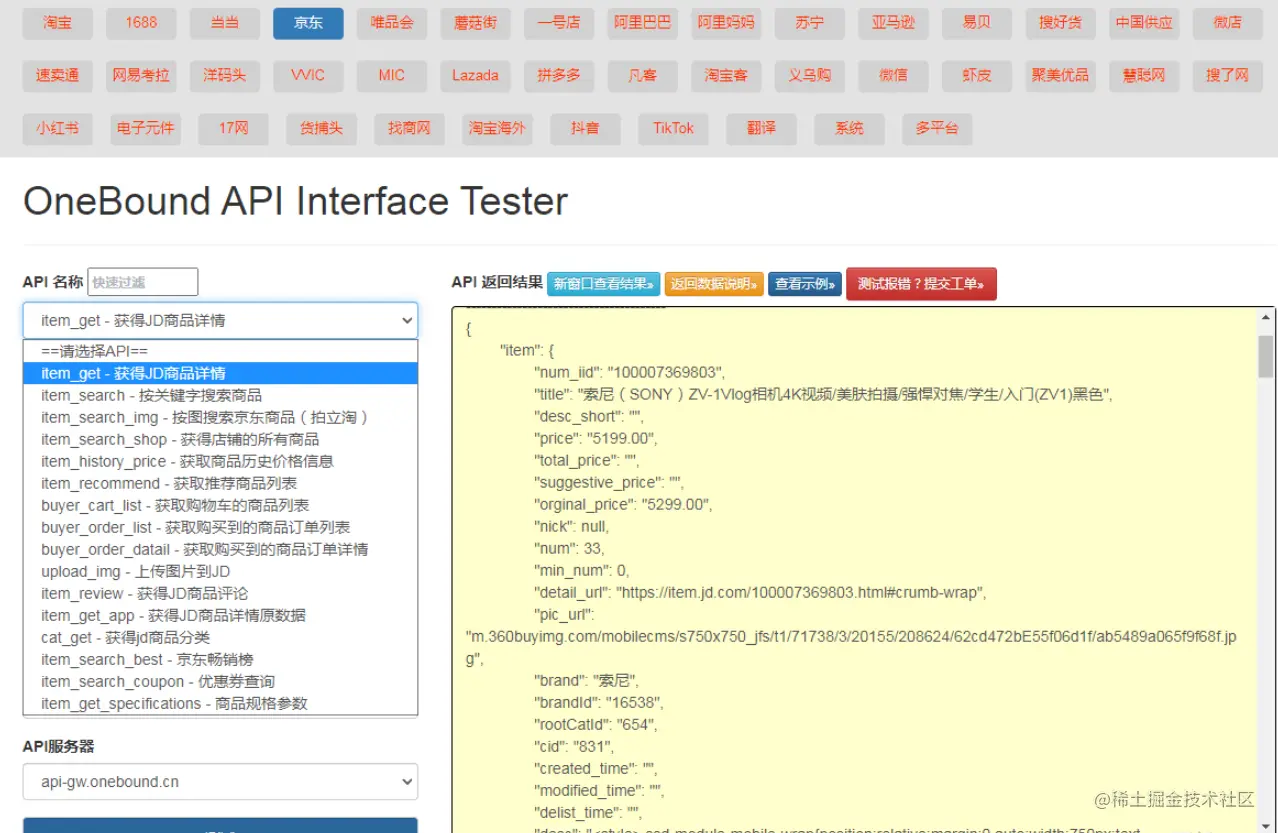This screenshot has width=1278, height=833.
Task: Go to the 多平台 tab
Action: tap(937, 129)
